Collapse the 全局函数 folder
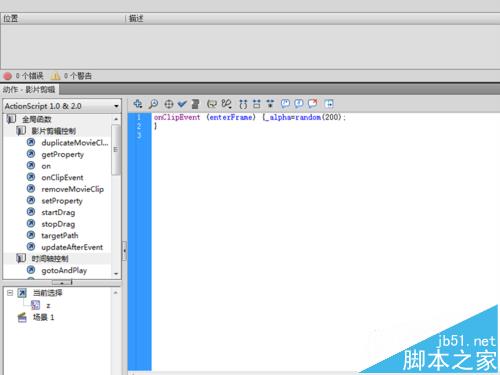The height and width of the screenshot is (375, 500). pos(11,119)
